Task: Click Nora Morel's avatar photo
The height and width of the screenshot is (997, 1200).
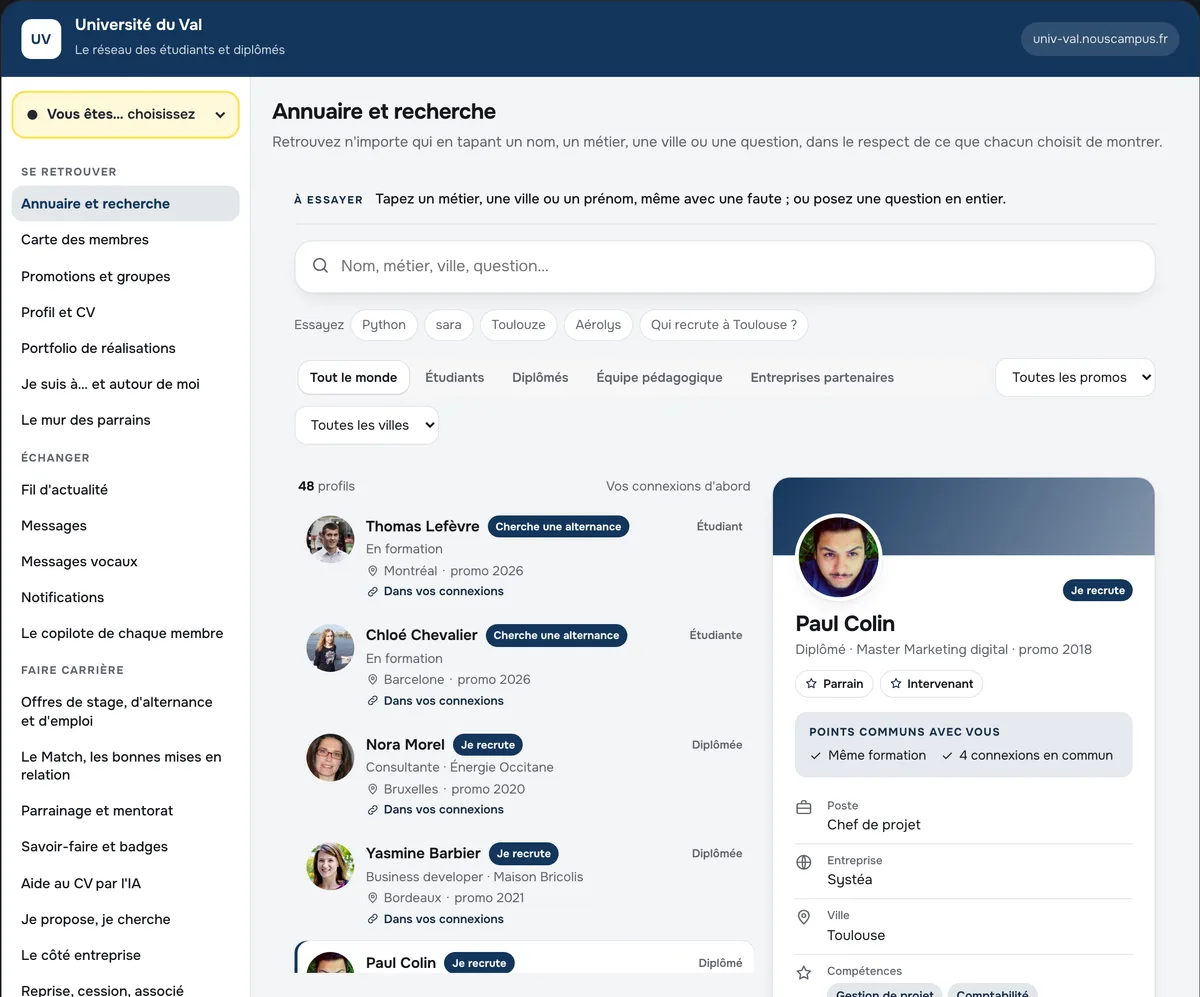Action: click(330, 758)
